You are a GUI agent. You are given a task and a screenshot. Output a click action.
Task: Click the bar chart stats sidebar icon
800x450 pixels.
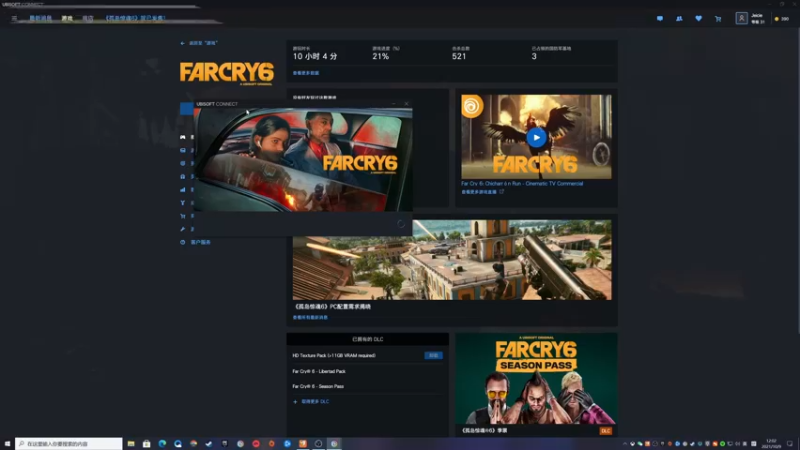tap(183, 190)
